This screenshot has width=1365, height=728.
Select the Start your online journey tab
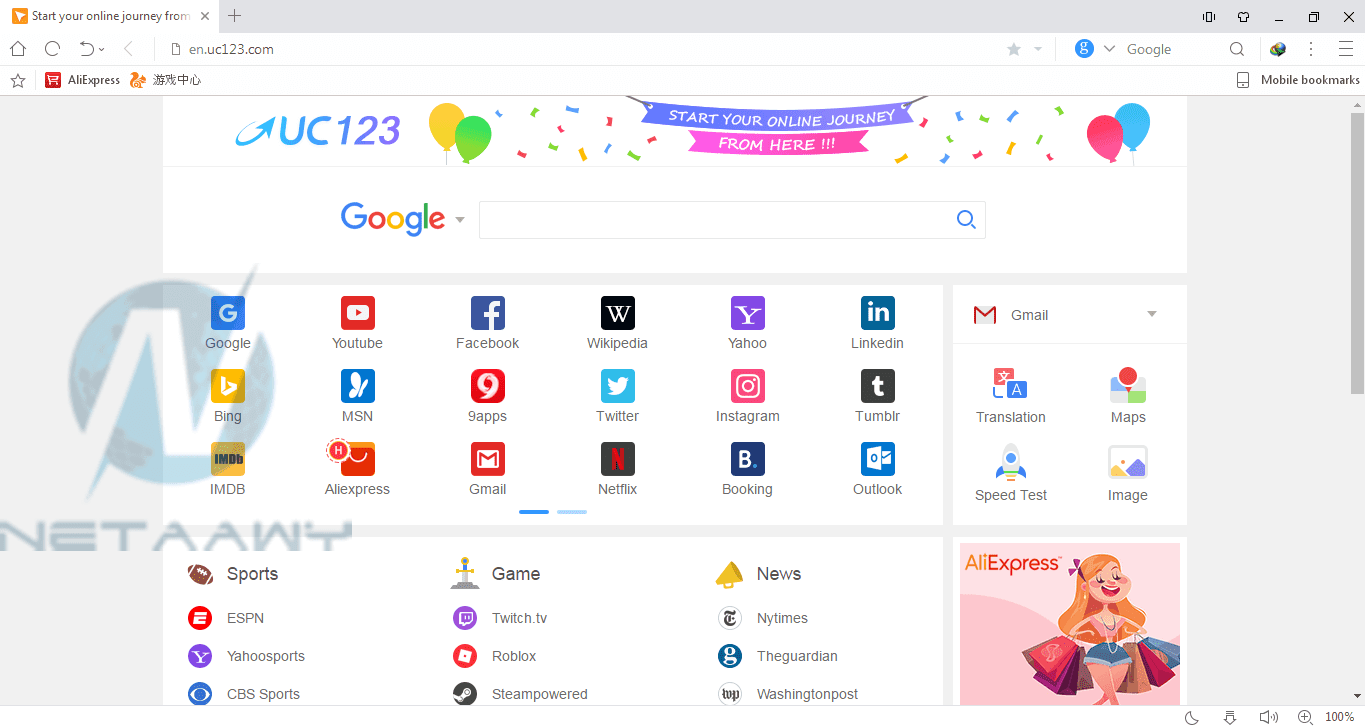pyautogui.click(x=110, y=16)
